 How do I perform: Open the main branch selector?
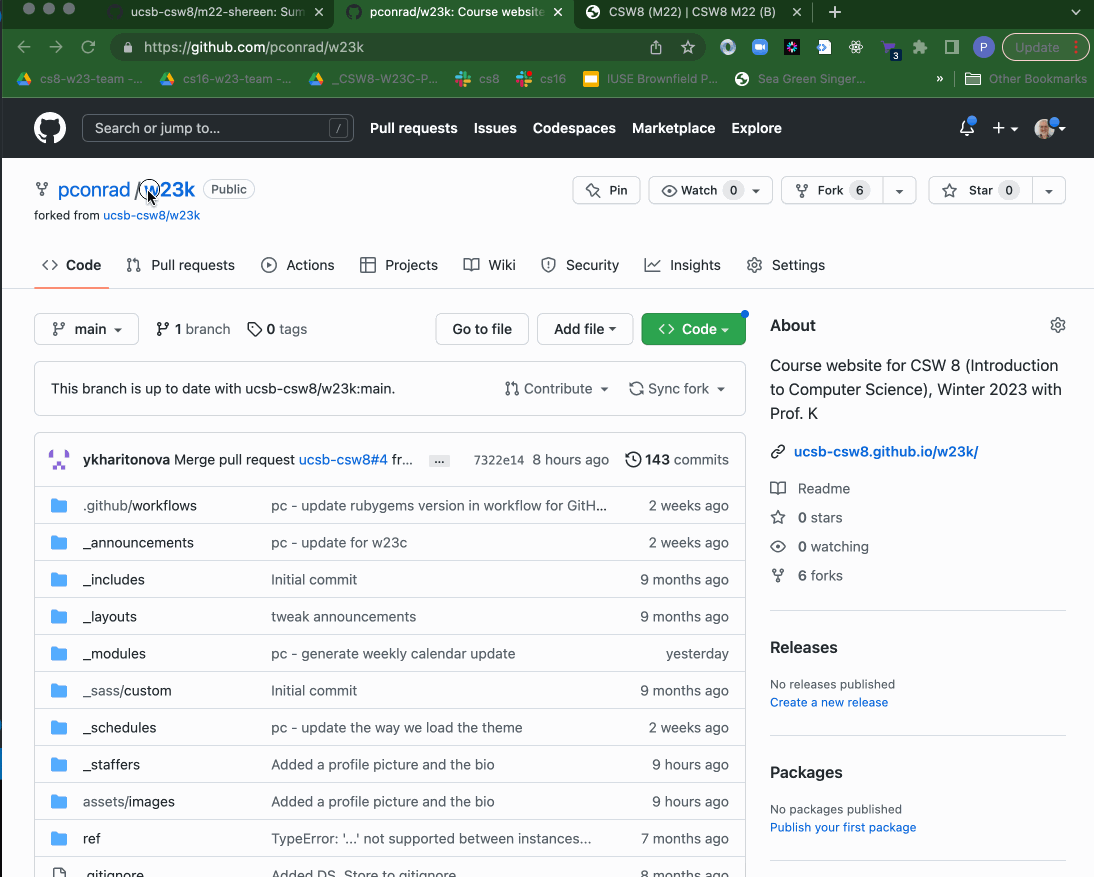coord(87,329)
